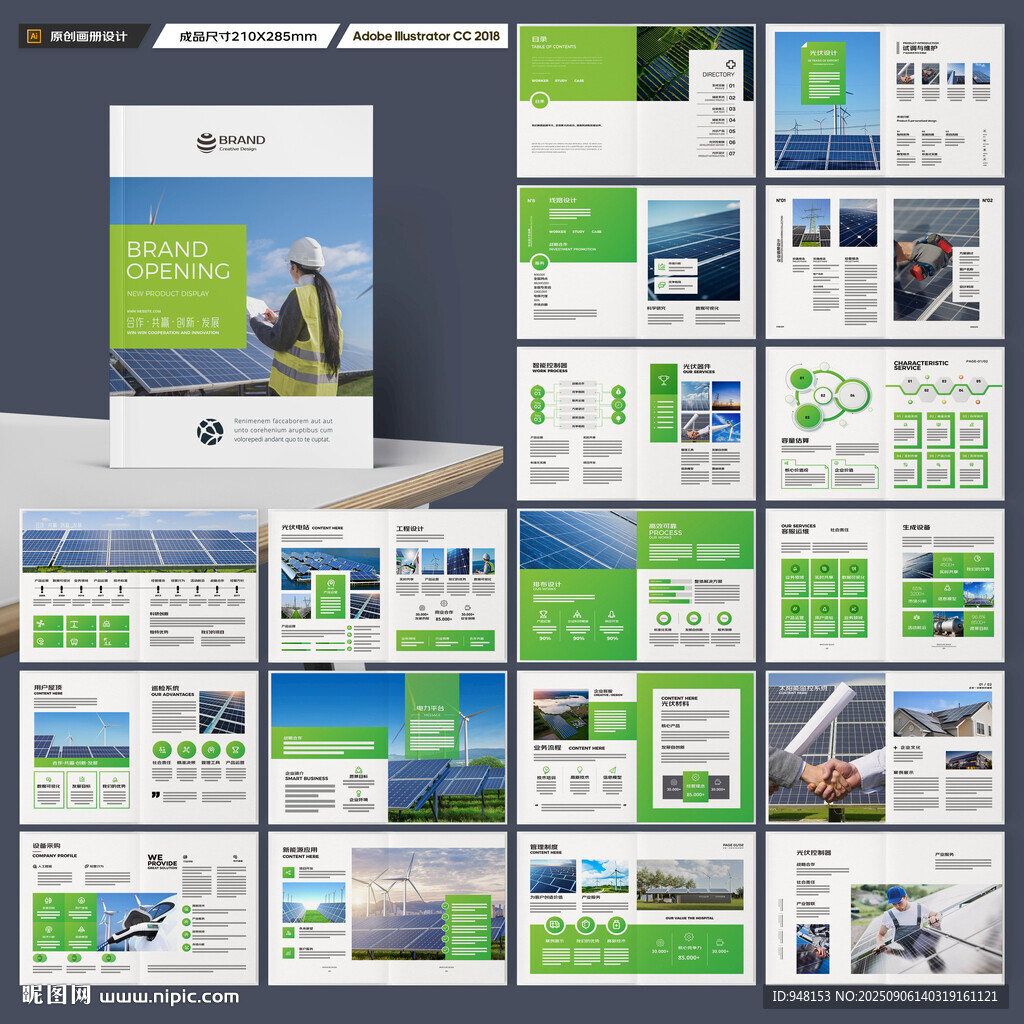Click the WE PROVIDE heading
1024x1024 pixels.
(162, 860)
